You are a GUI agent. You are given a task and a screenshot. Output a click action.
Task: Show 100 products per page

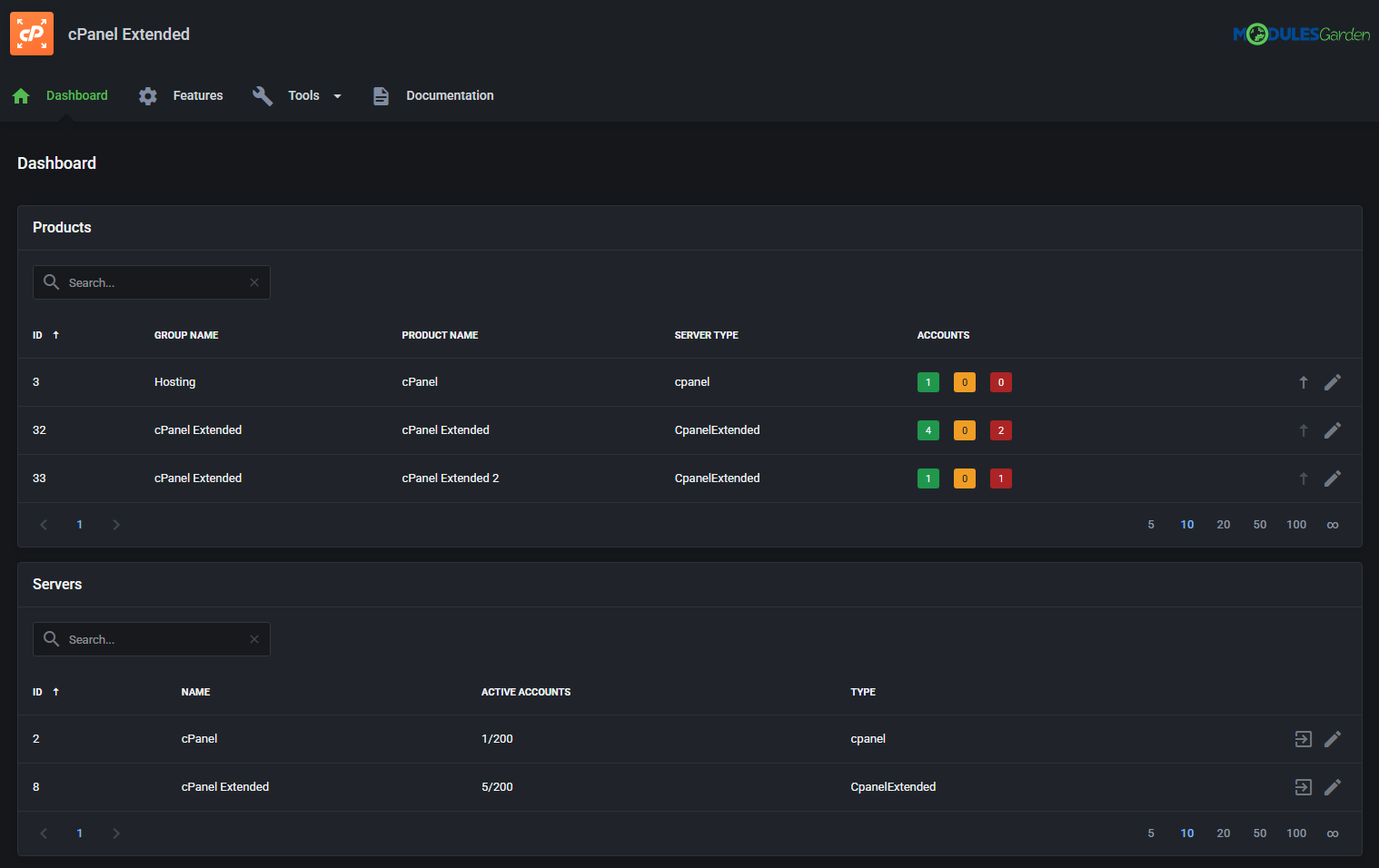tap(1296, 525)
